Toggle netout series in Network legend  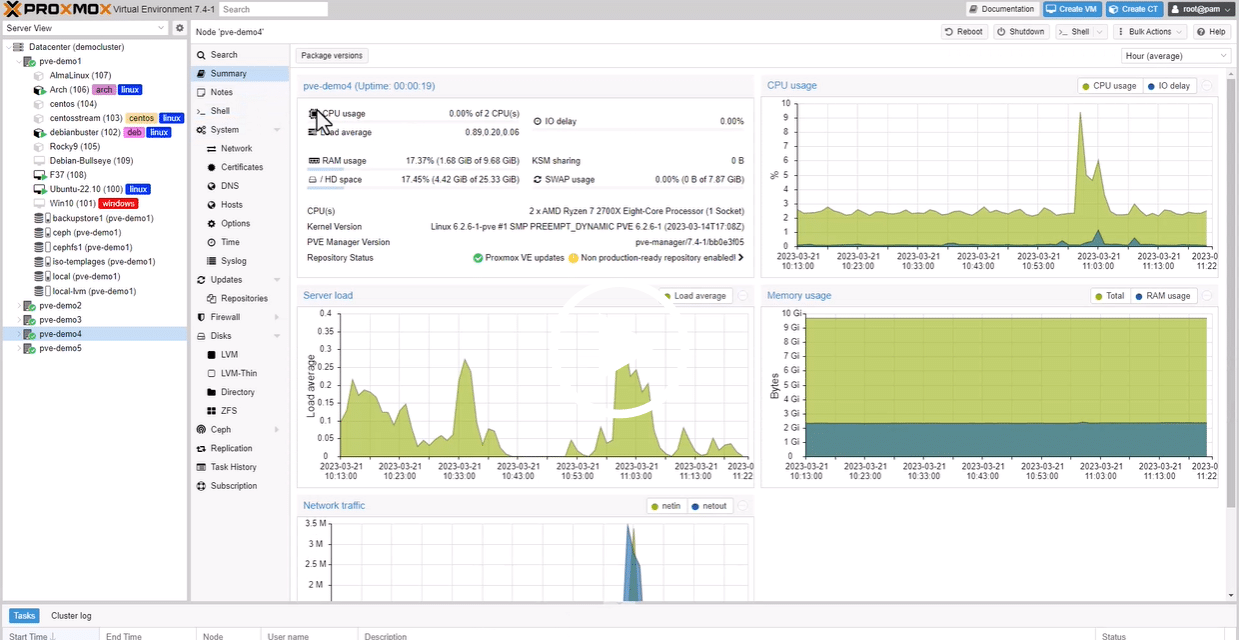[709, 506]
